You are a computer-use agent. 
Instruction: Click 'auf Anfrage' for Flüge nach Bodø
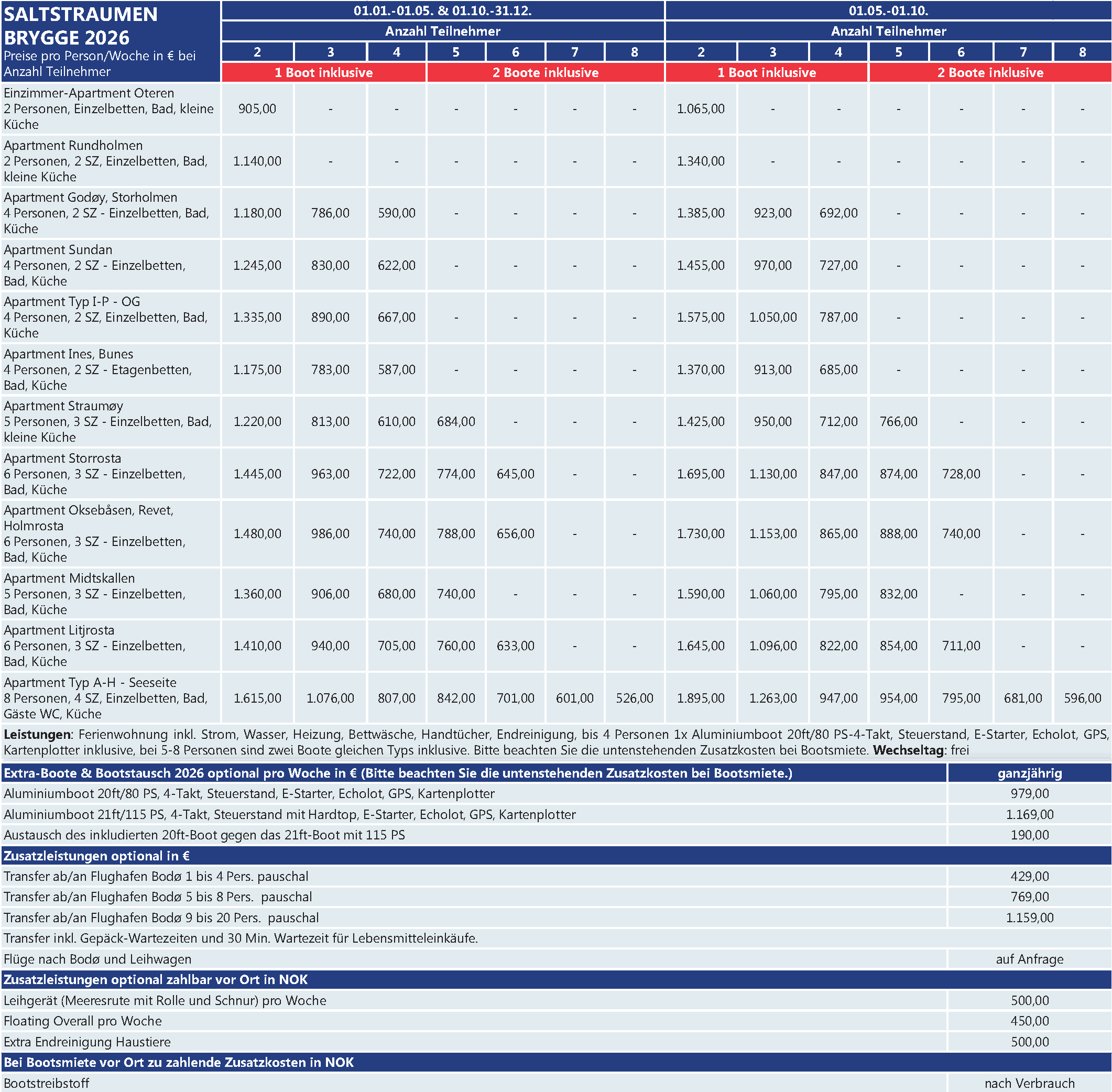1029,959
